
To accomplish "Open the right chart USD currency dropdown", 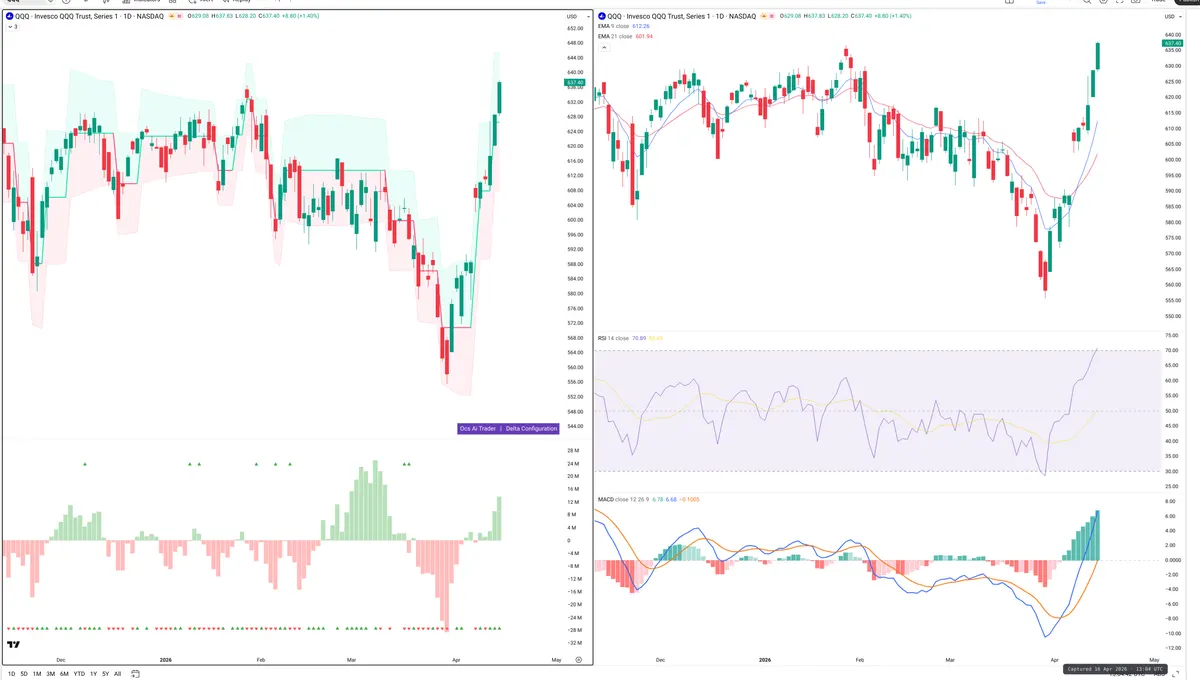I will pyautogui.click(x=1171, y=17).
